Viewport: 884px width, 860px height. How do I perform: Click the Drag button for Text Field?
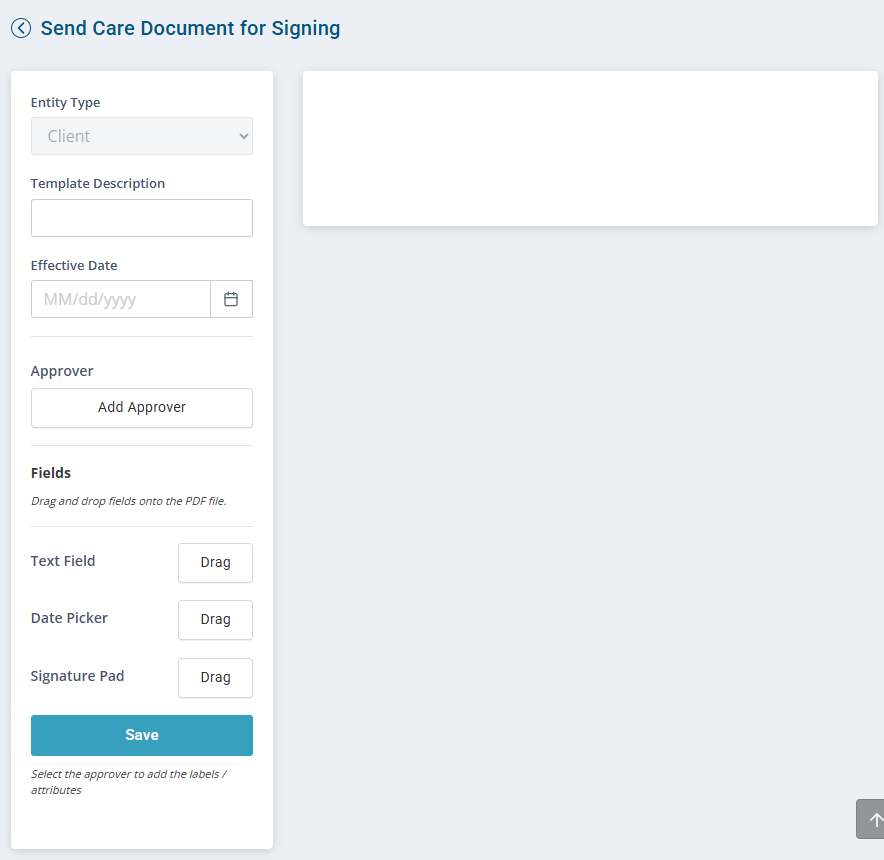[215, 563]
